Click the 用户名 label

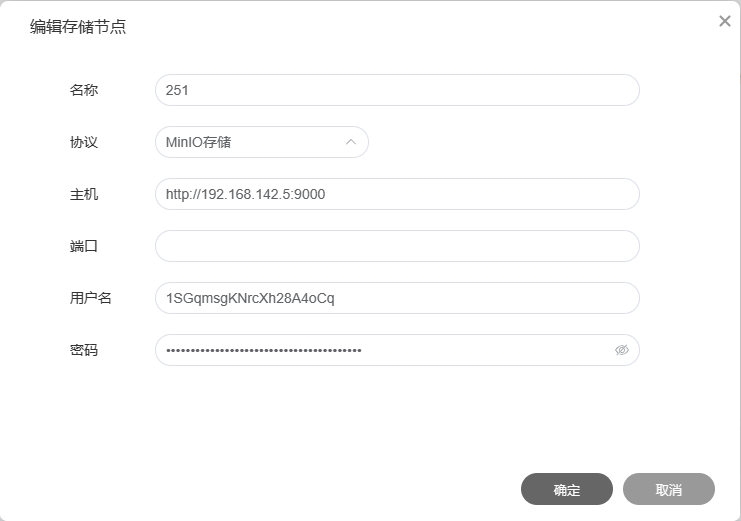pos(90,298)
